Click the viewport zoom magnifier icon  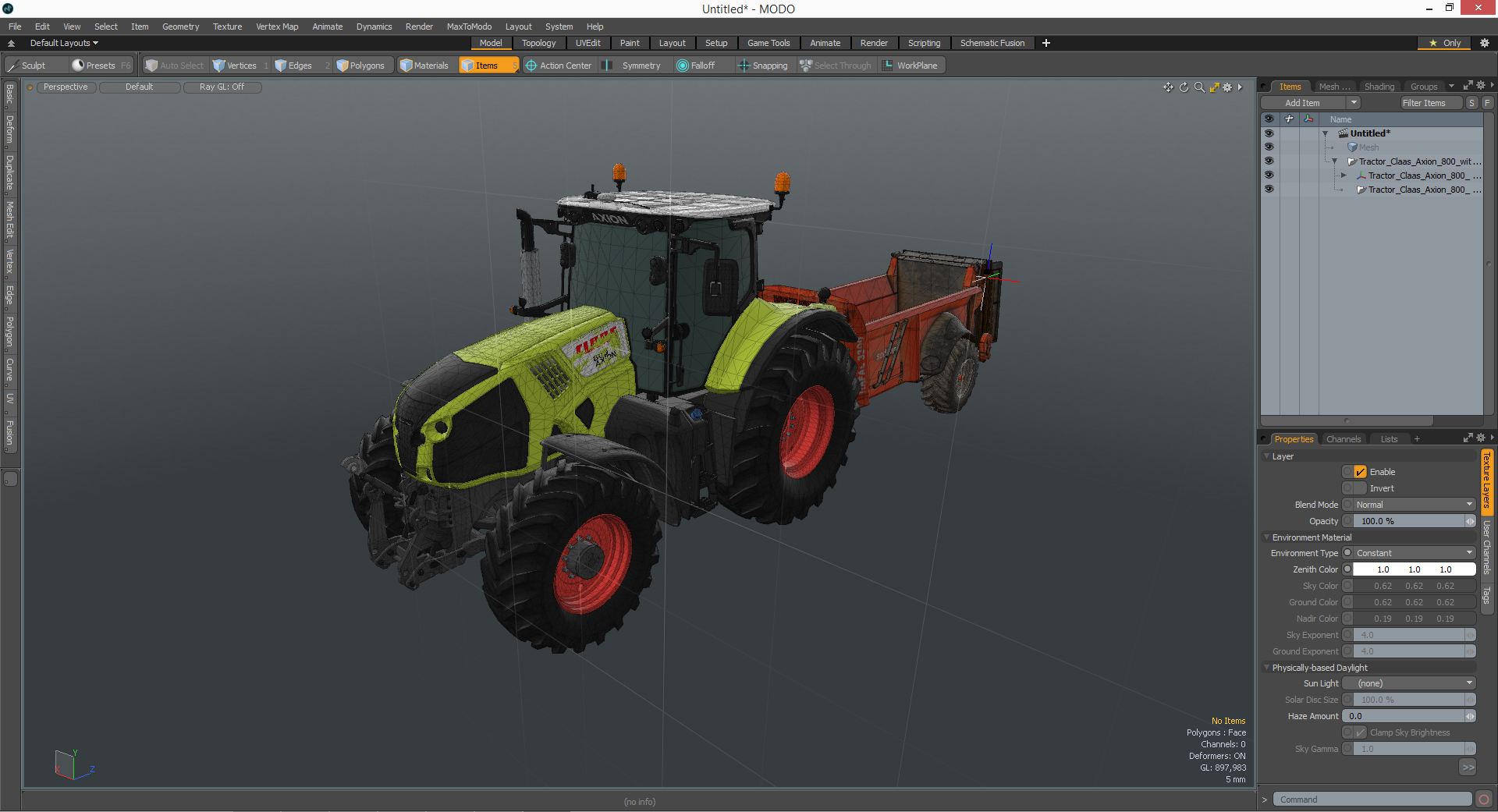point(1199,87)
